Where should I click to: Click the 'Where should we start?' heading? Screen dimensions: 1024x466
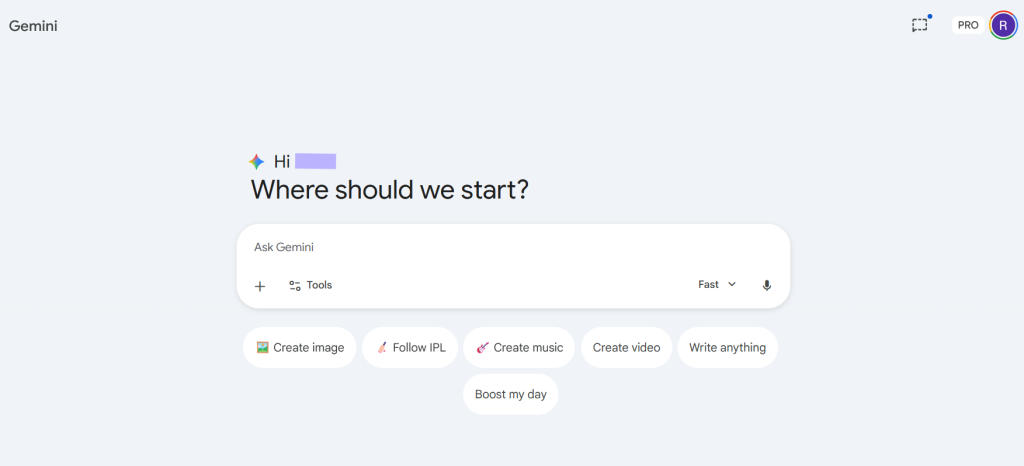tap(390, 190)
